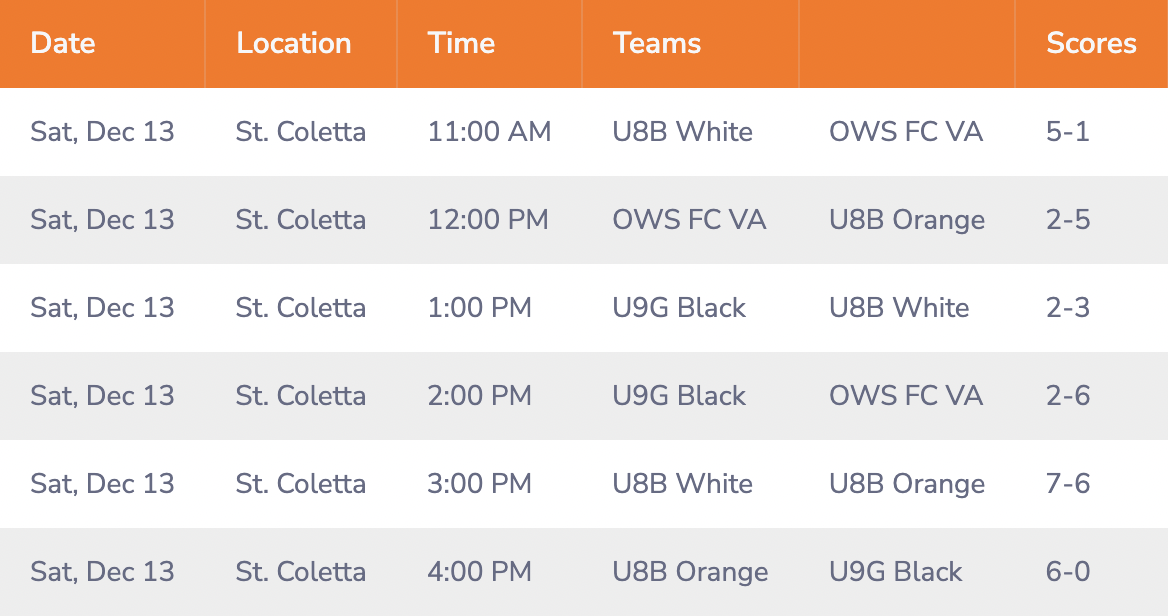
Task: Click the Time column header
Action: click(x=461, y=43)
